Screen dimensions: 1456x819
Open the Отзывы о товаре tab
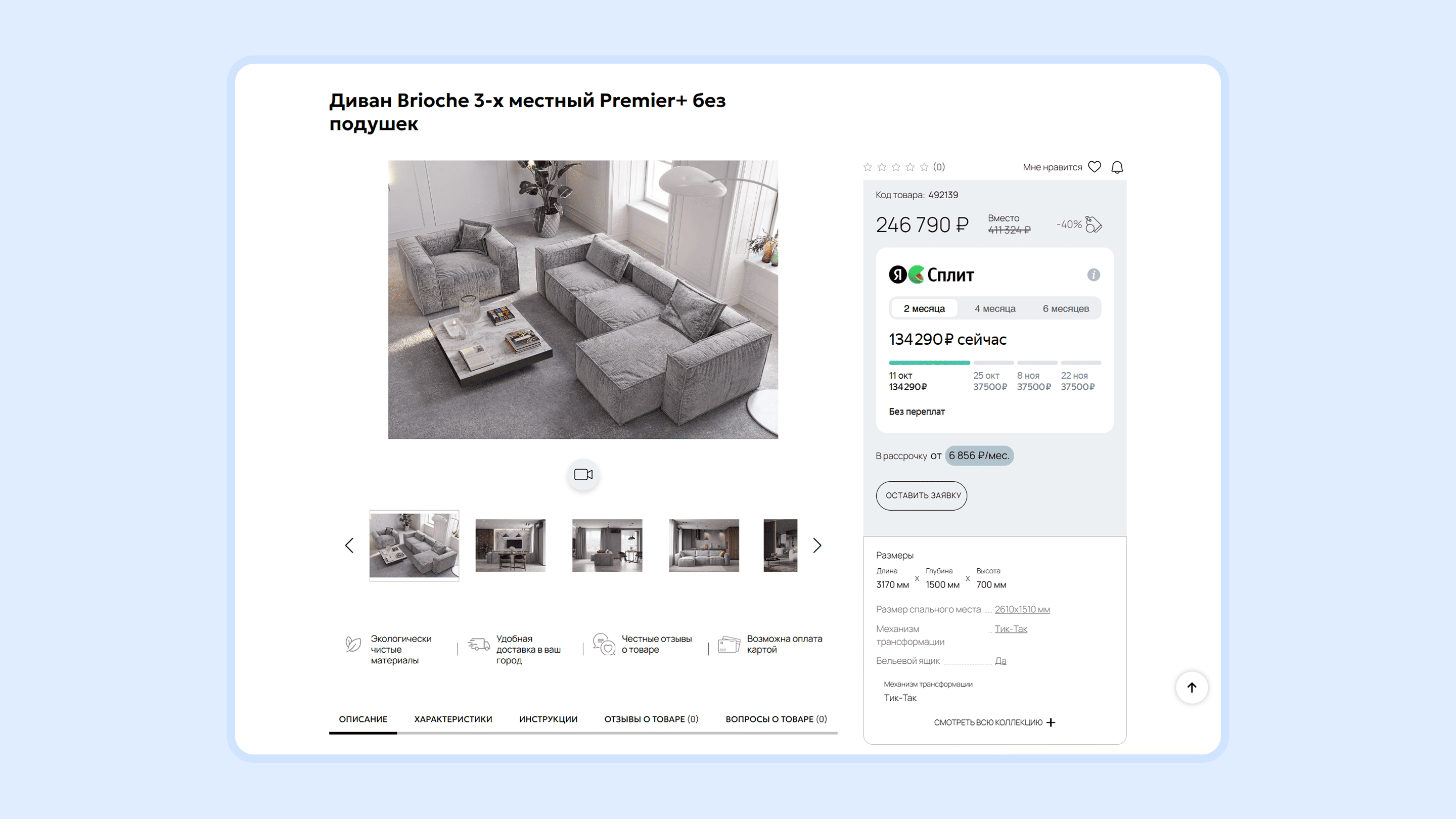pyautogui.click(x=651, y=719)
